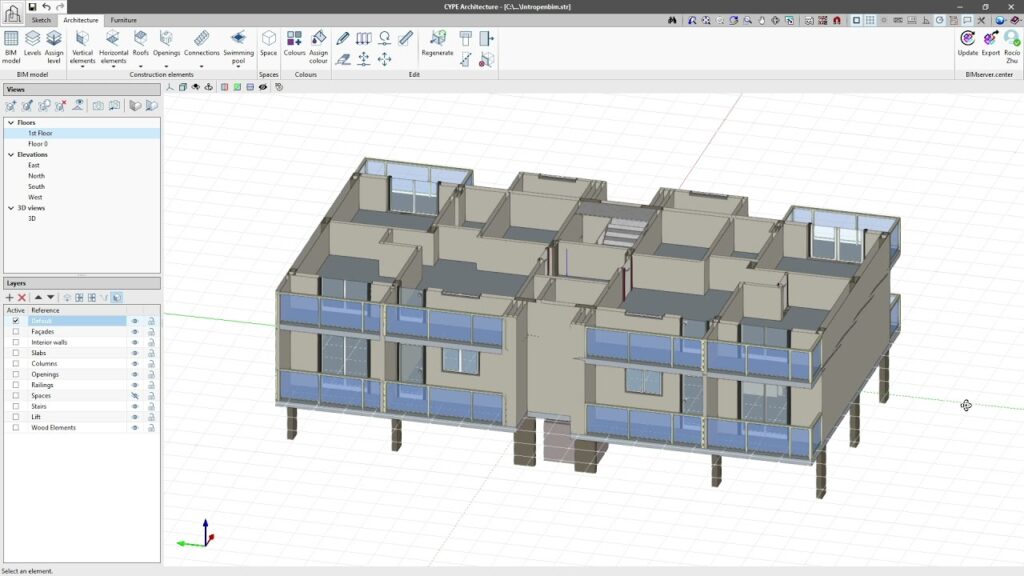This screenshot has width=1024, height=576.
Task: Toggle visibility eye of Spaces layer
Action: coord(135,396)
